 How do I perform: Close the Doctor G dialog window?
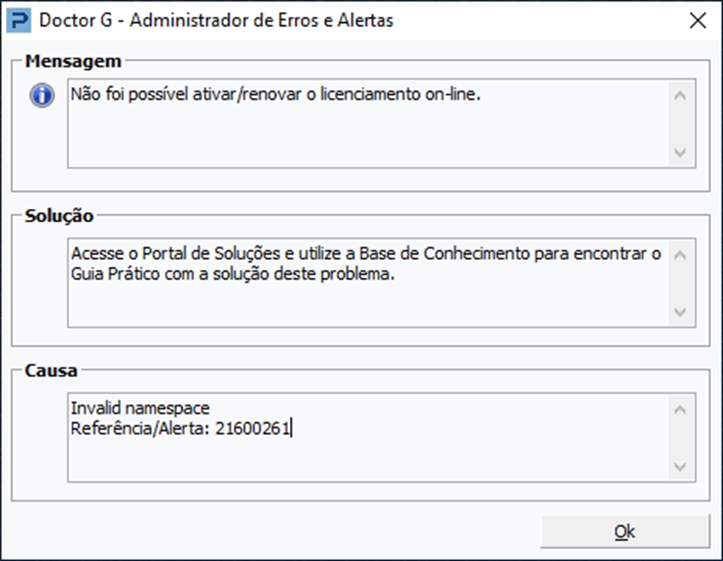click(x=698, y=20)
